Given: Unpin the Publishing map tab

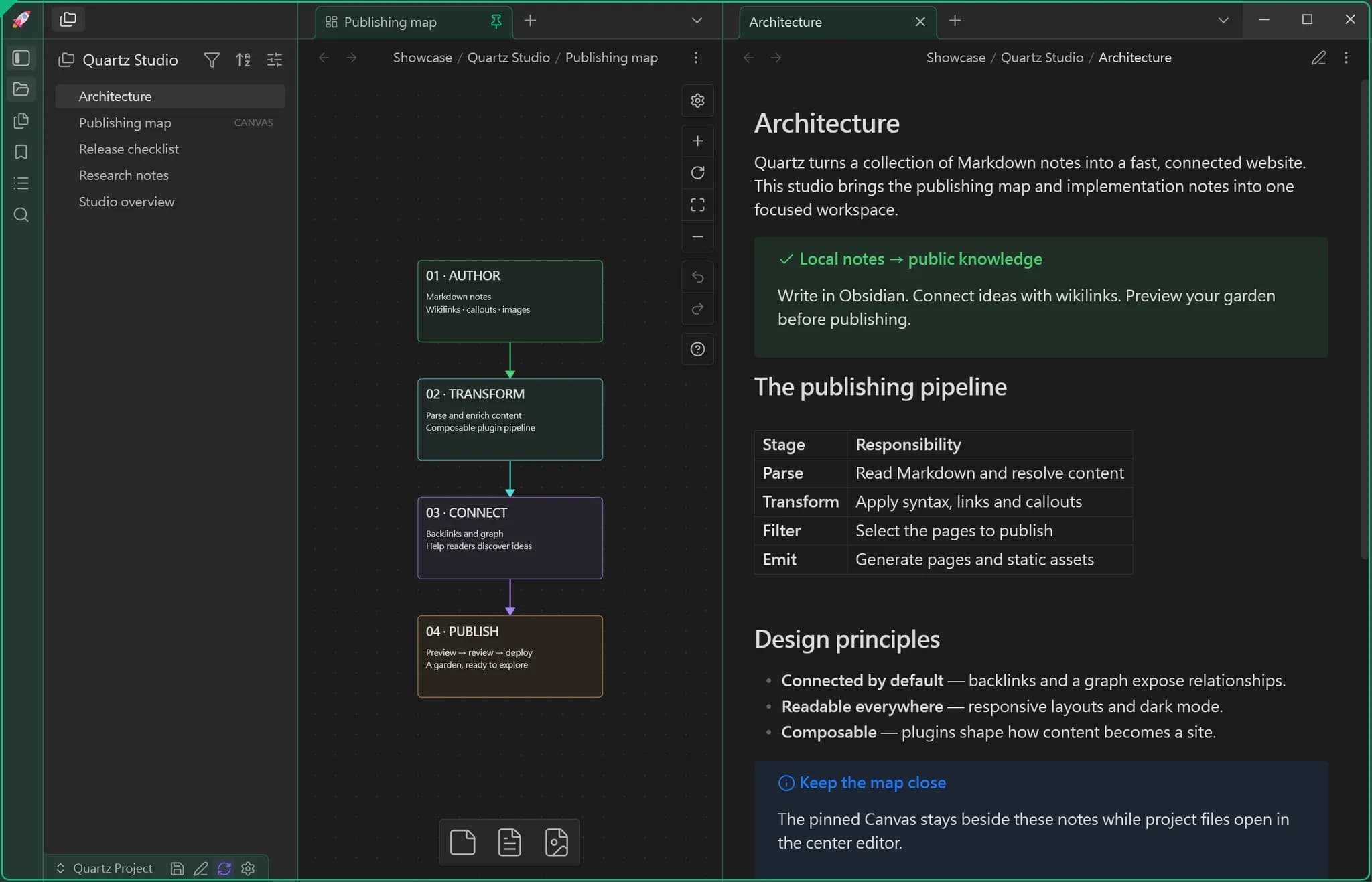Looking at the screenshot, I should pos(496,22).
